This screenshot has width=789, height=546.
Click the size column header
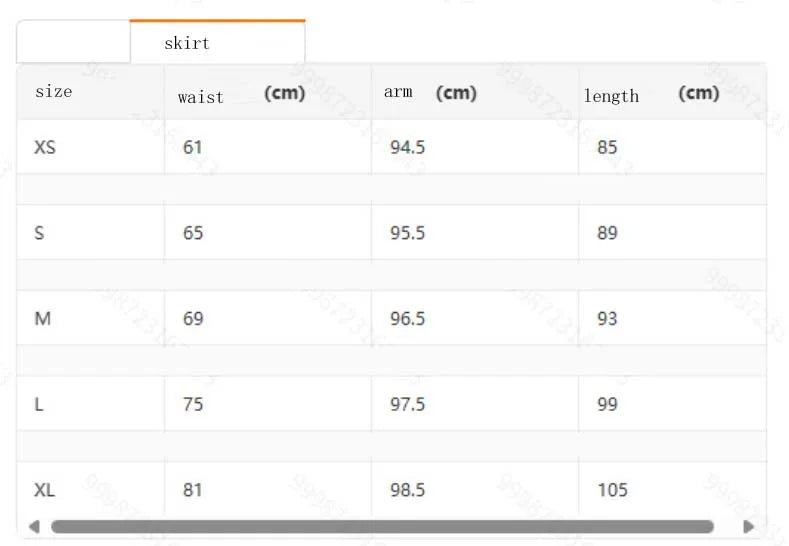point(54,92)
